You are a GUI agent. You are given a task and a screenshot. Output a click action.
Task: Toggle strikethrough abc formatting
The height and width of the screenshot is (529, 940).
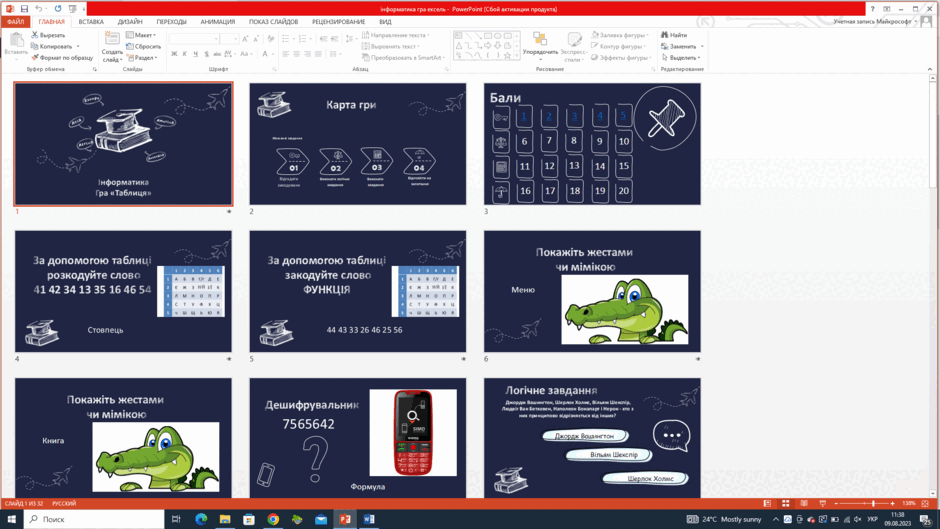pyautogui.click(x=217, y=54)
